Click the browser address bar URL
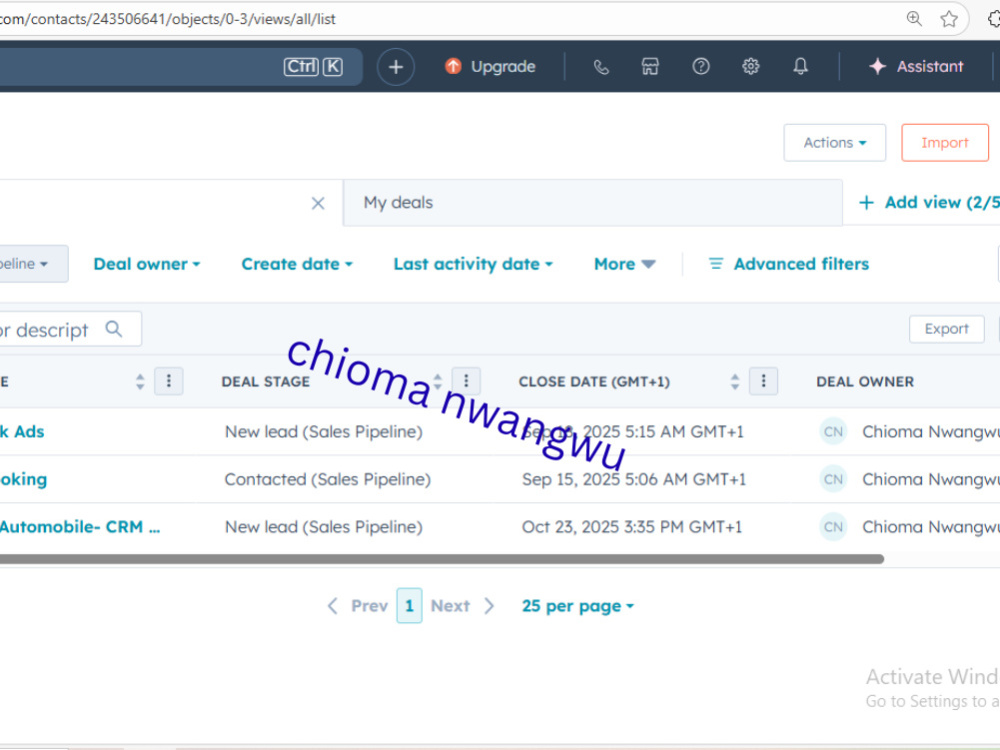 tap(168, 19)
